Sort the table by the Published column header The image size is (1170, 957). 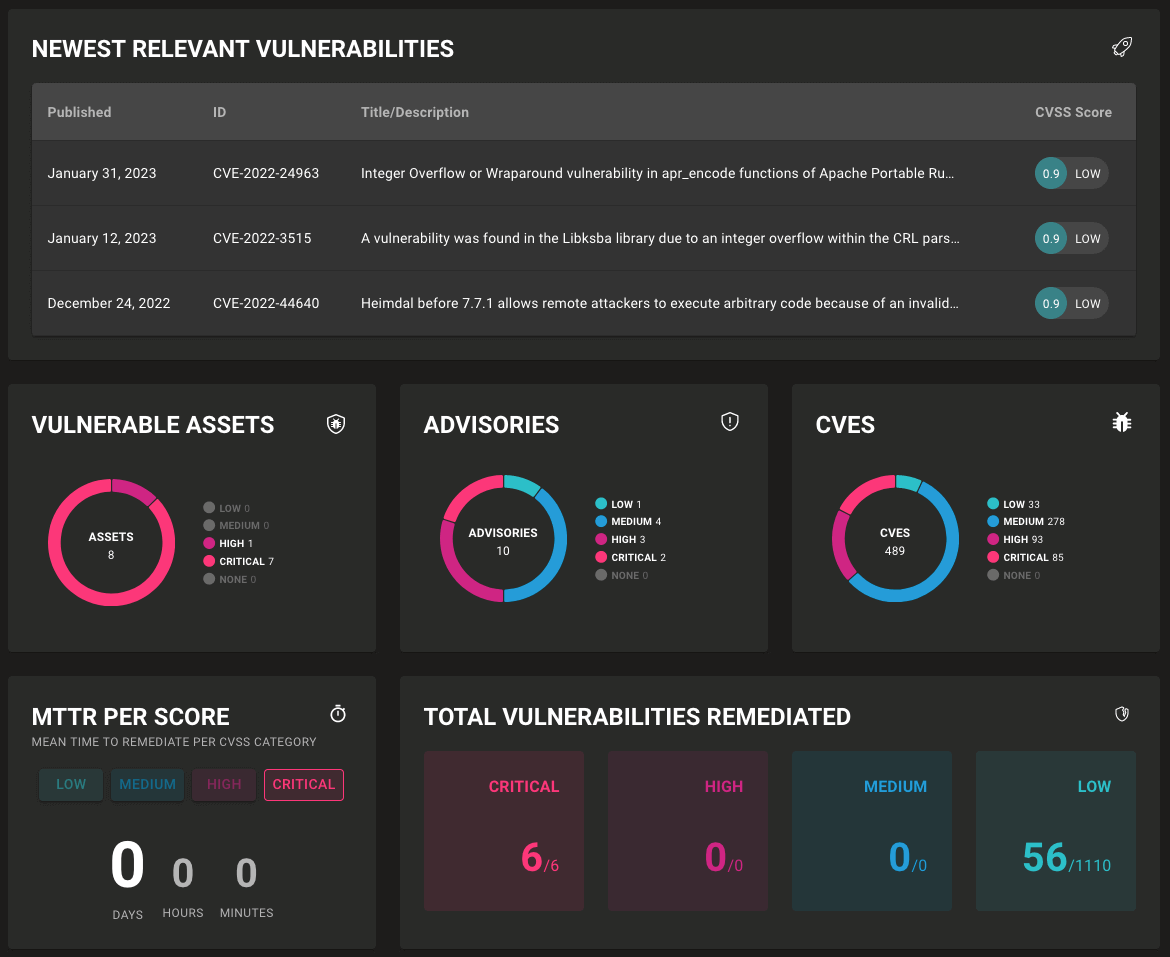[79, 112]
